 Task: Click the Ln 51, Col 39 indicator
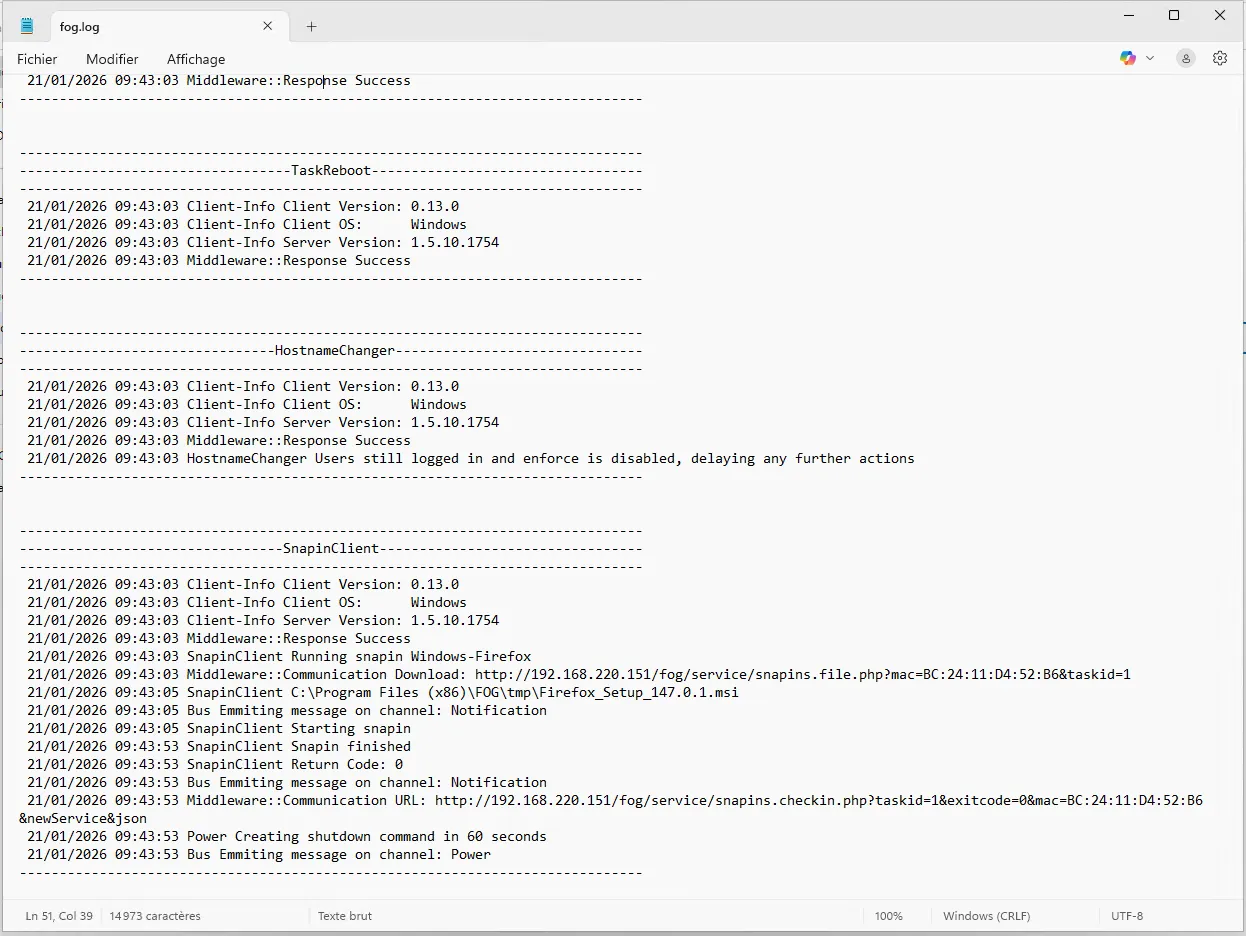tap(59, 916)
